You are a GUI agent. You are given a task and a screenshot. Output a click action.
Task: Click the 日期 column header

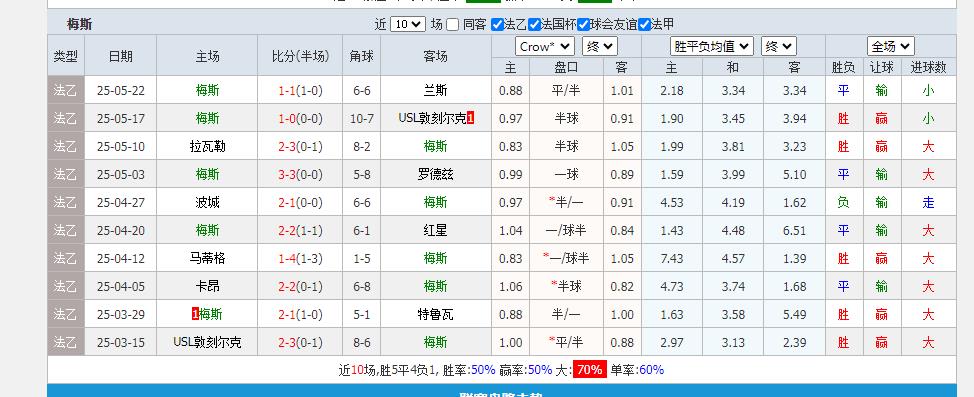121,56
